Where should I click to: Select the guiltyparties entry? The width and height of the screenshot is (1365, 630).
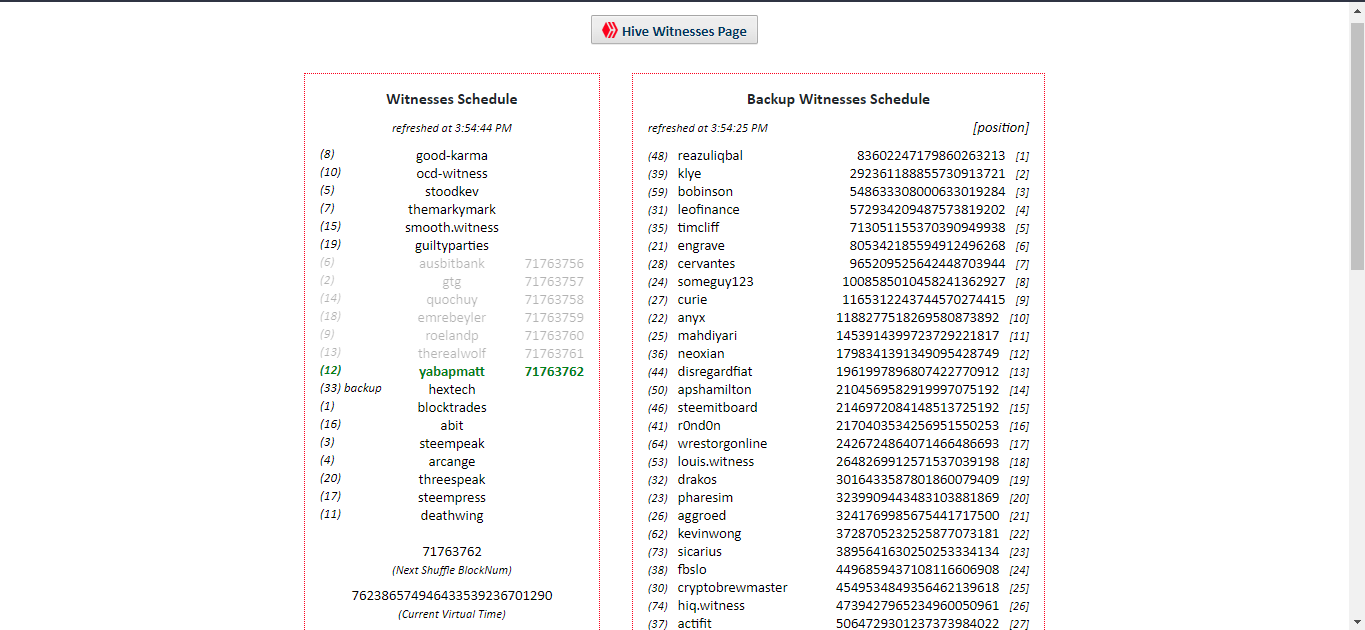[452, 245]
